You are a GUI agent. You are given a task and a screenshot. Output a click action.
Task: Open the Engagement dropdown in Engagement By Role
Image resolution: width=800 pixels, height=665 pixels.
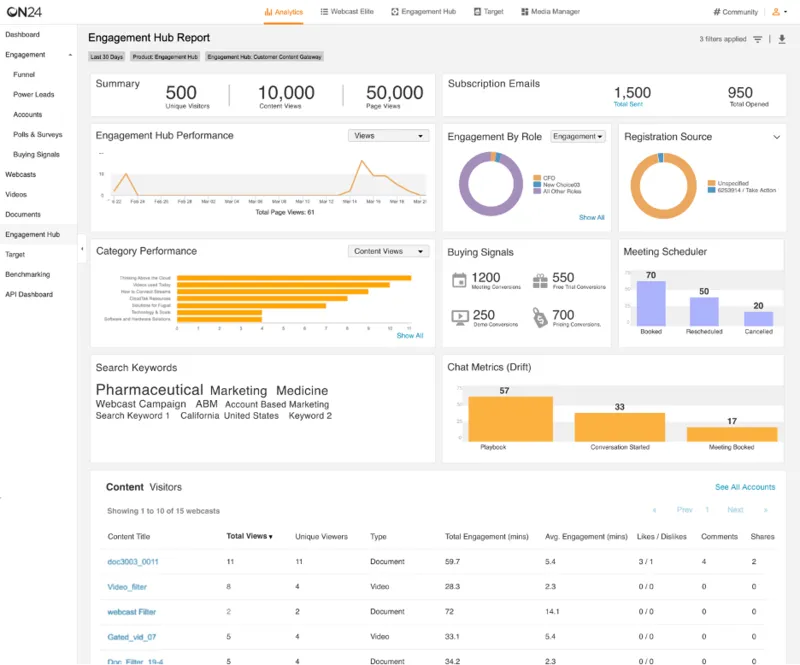pos(578,137)
